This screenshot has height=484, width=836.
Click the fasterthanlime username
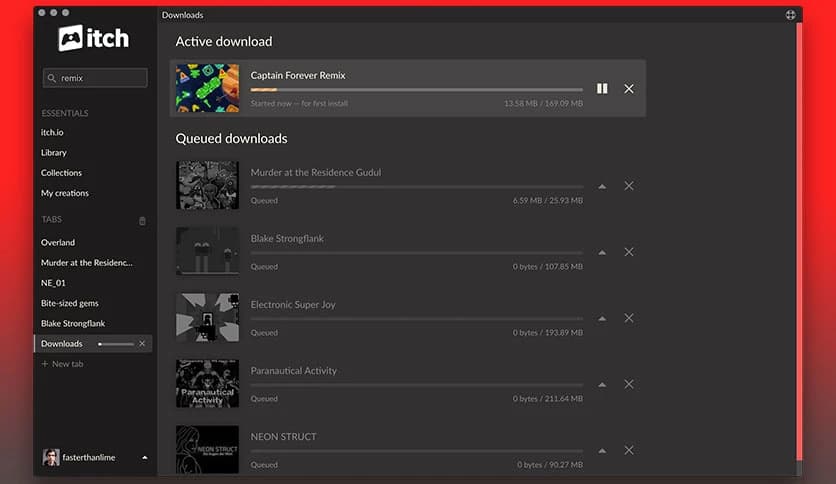coord(89,457)
